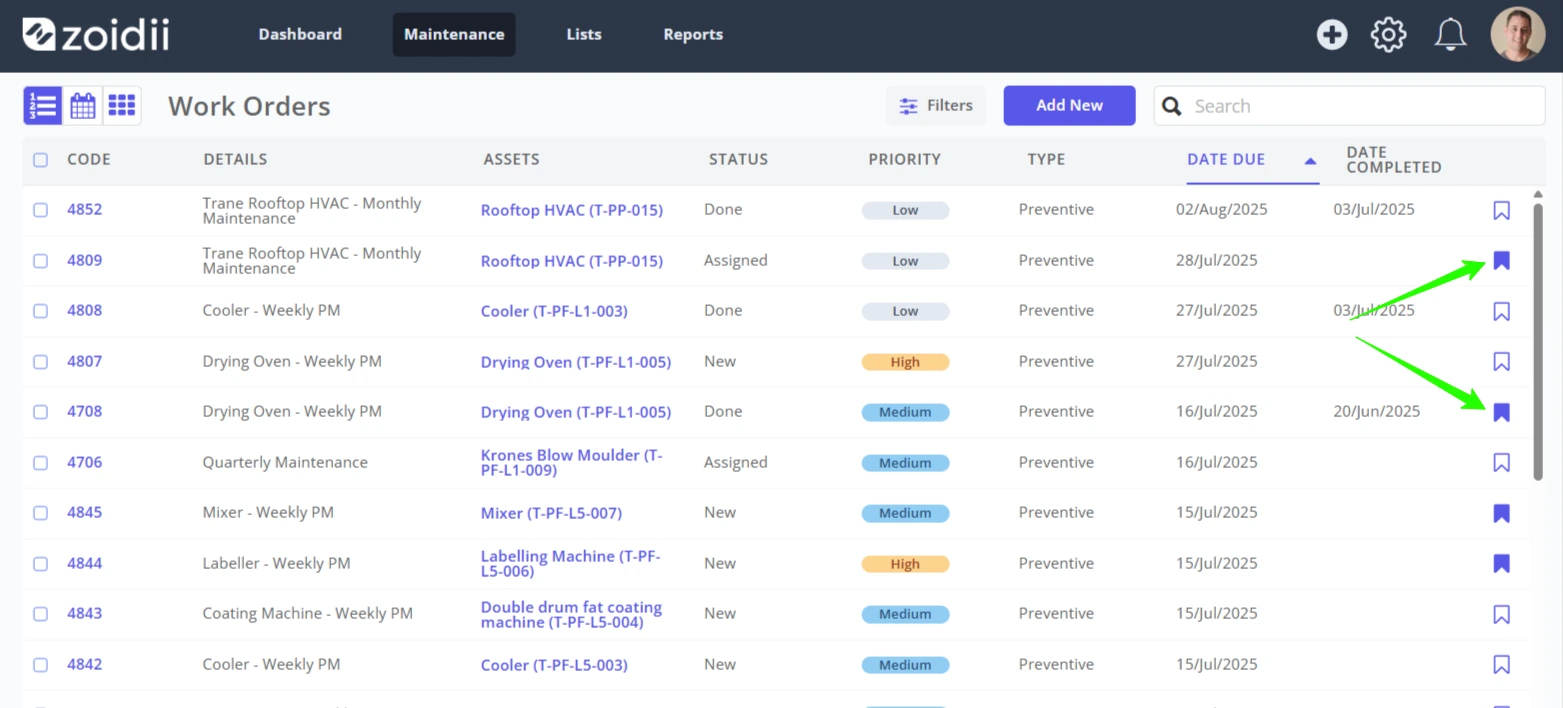Open work order code 4852
The image size is (1563, 708).
pyautogui.click(x=85, y=210)
